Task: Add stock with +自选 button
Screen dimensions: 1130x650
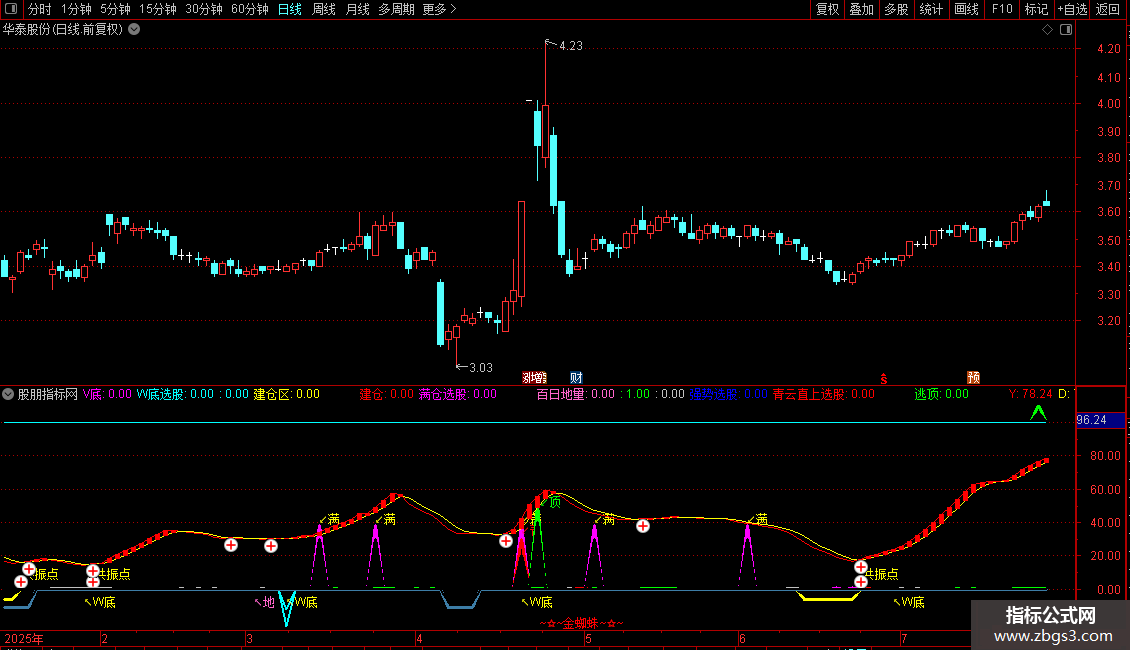Action: click(1072, 9)
